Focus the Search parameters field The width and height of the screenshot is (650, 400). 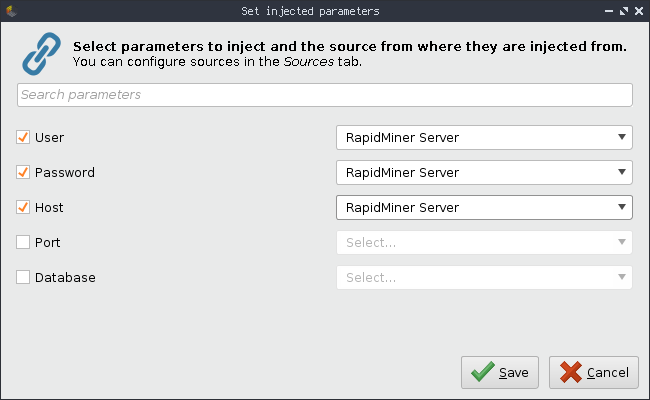pos(324,95)
